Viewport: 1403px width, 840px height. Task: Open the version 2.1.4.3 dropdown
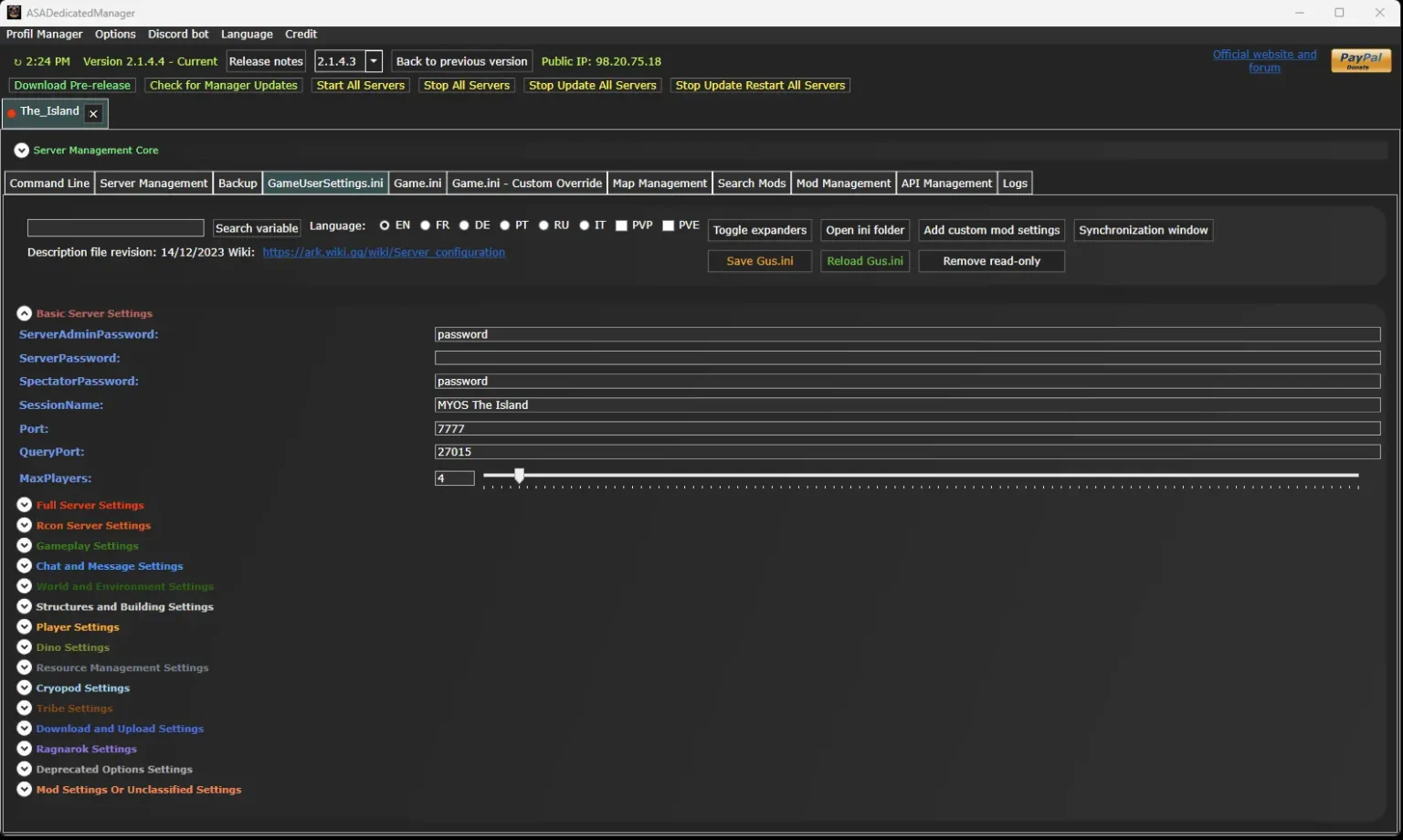[x=374, y=61]
